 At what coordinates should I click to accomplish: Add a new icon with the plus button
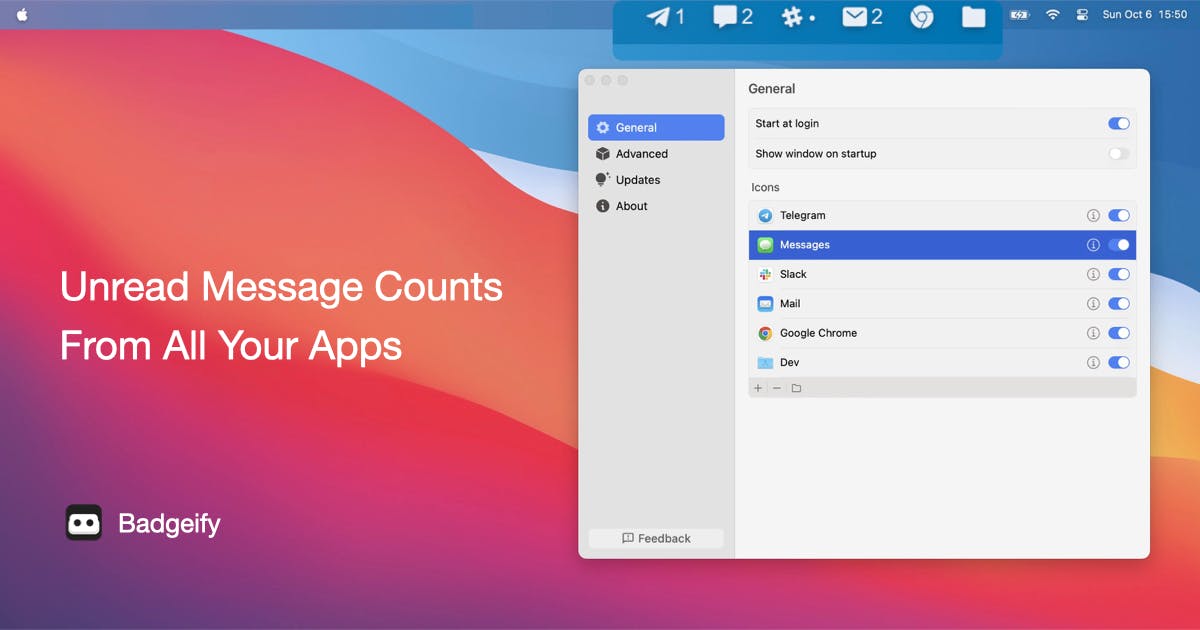[x=758, y=388]
